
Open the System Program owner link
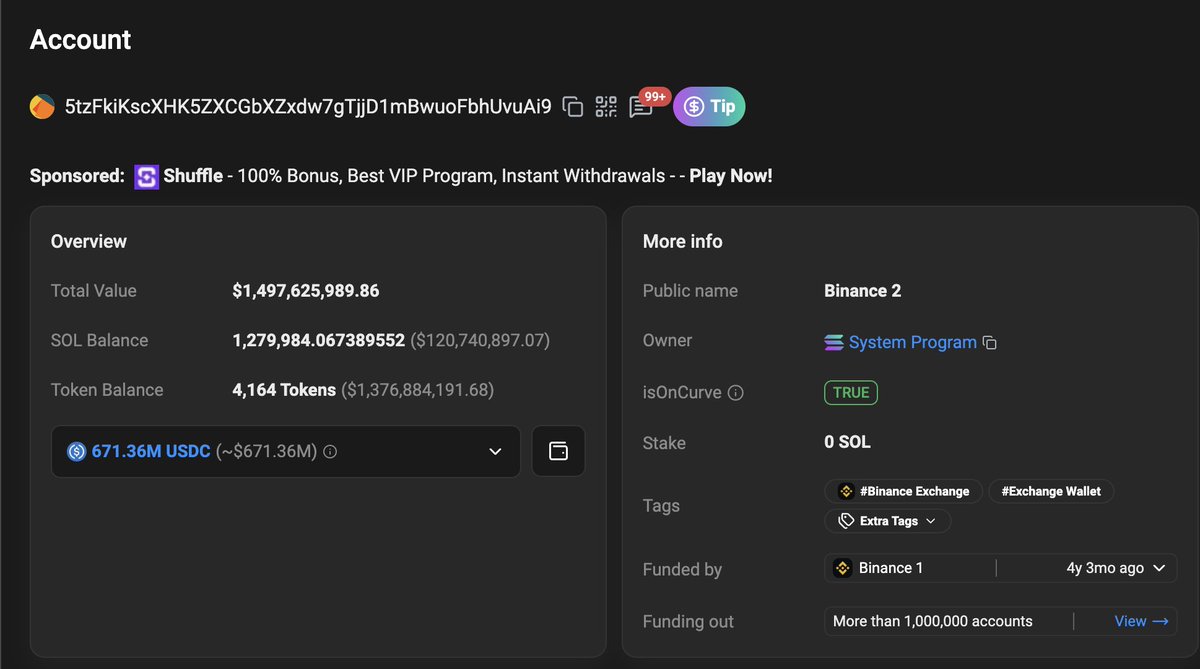tap(912, 342)
